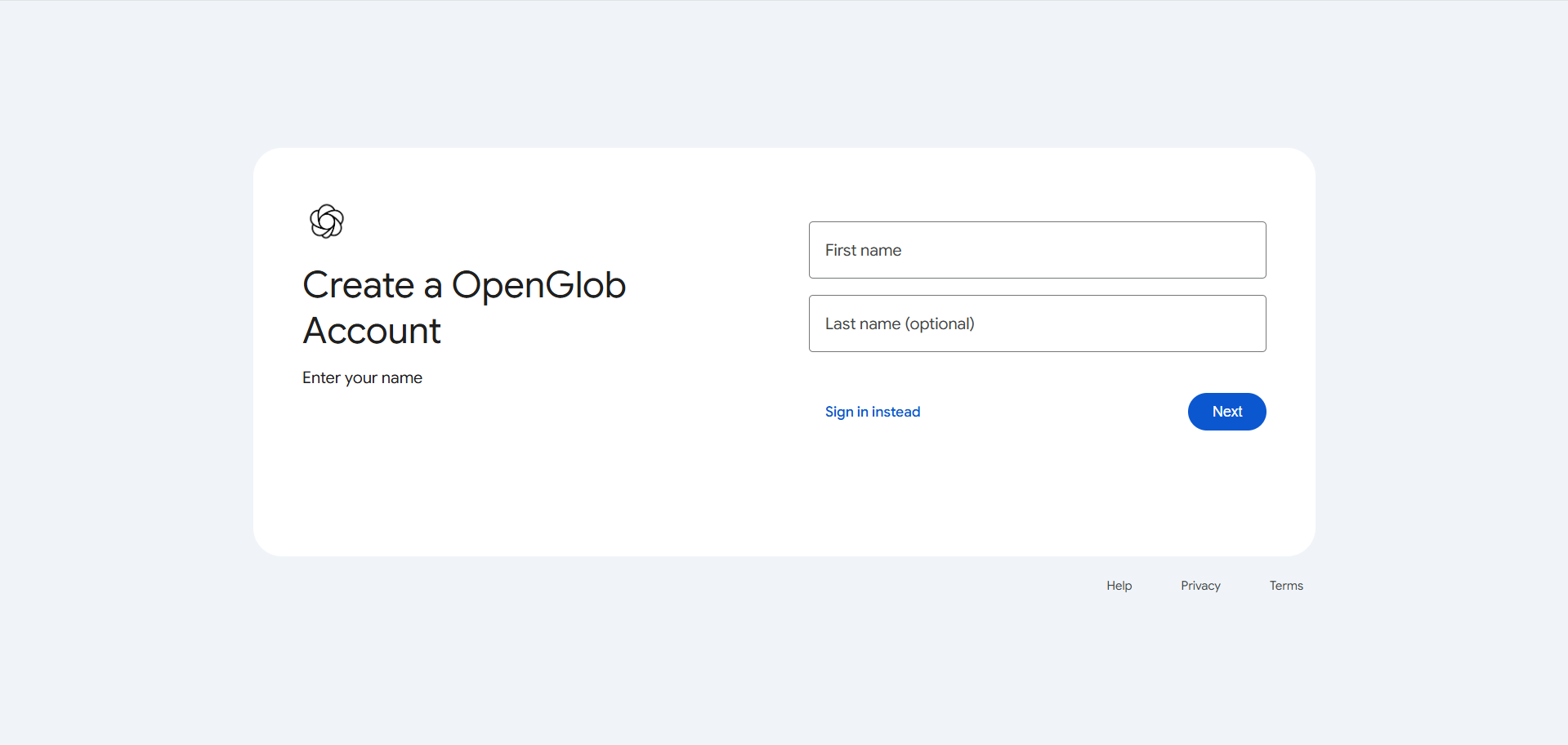
Task: Click Help at the bottom right
Action: click(x=1119, y=586)
